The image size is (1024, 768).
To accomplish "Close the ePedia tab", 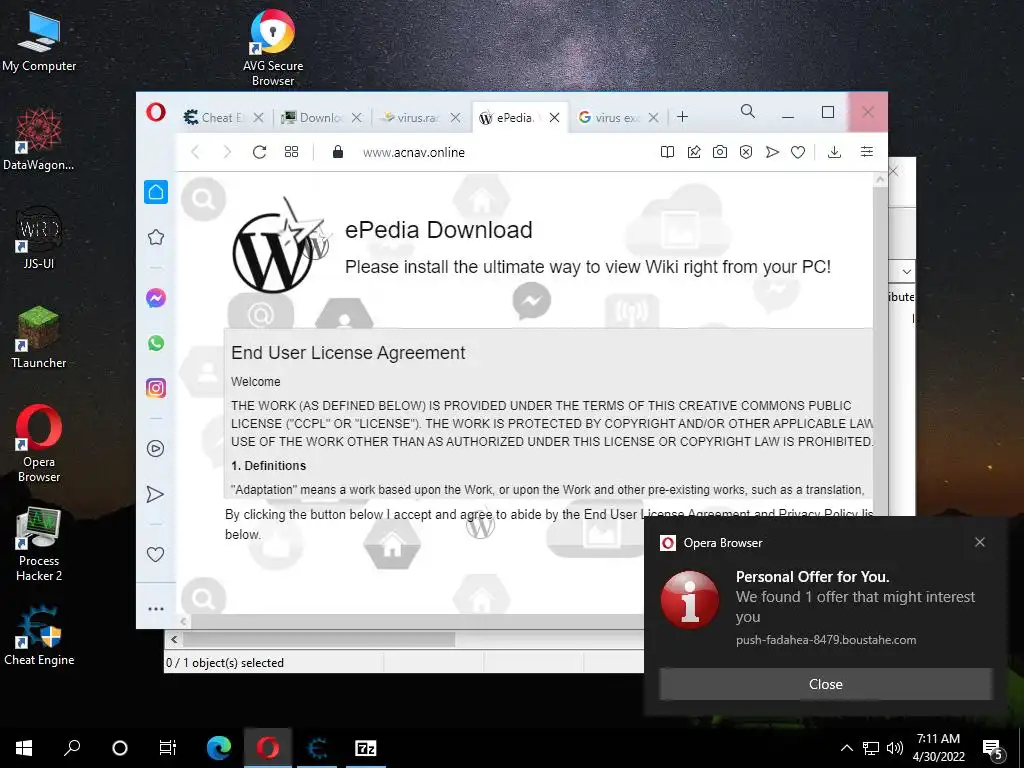I will click(x=554, y=118).
